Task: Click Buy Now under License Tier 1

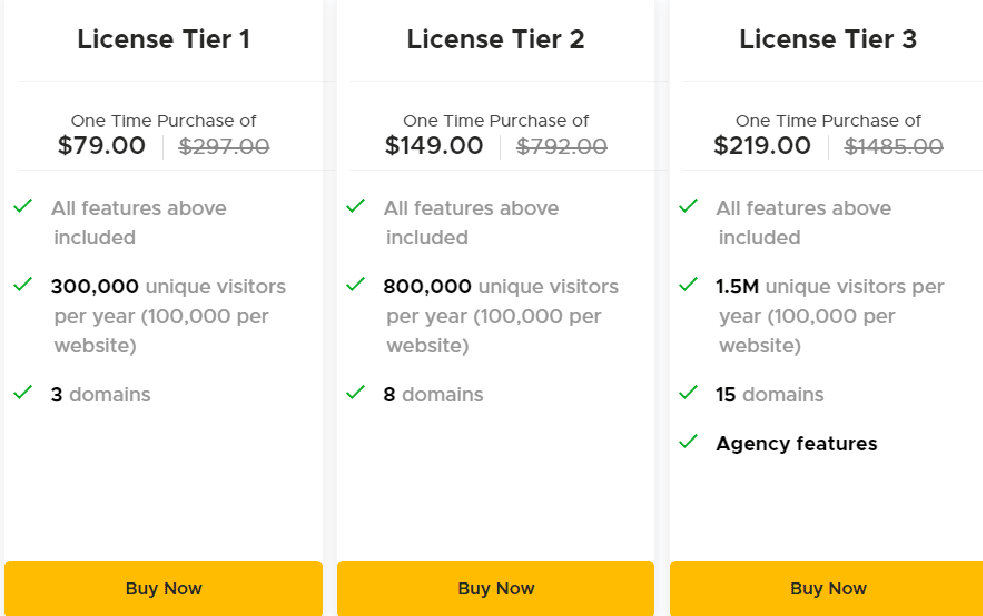Action: pos(163,588)
